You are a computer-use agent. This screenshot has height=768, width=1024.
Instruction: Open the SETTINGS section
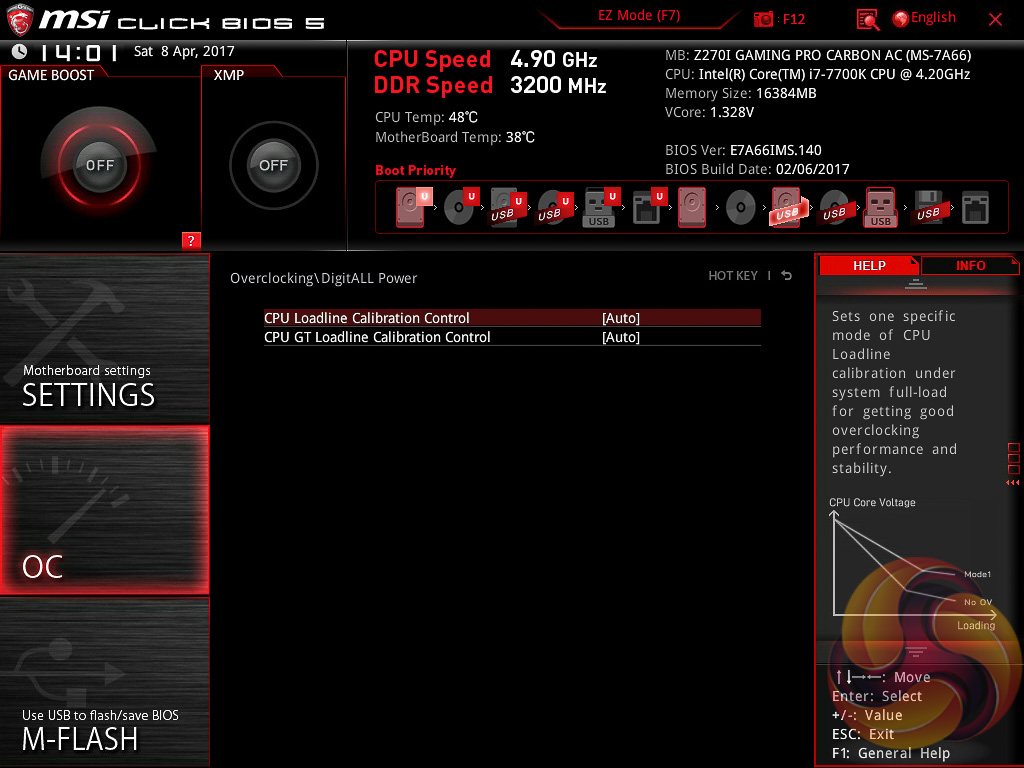click(104, 338)
